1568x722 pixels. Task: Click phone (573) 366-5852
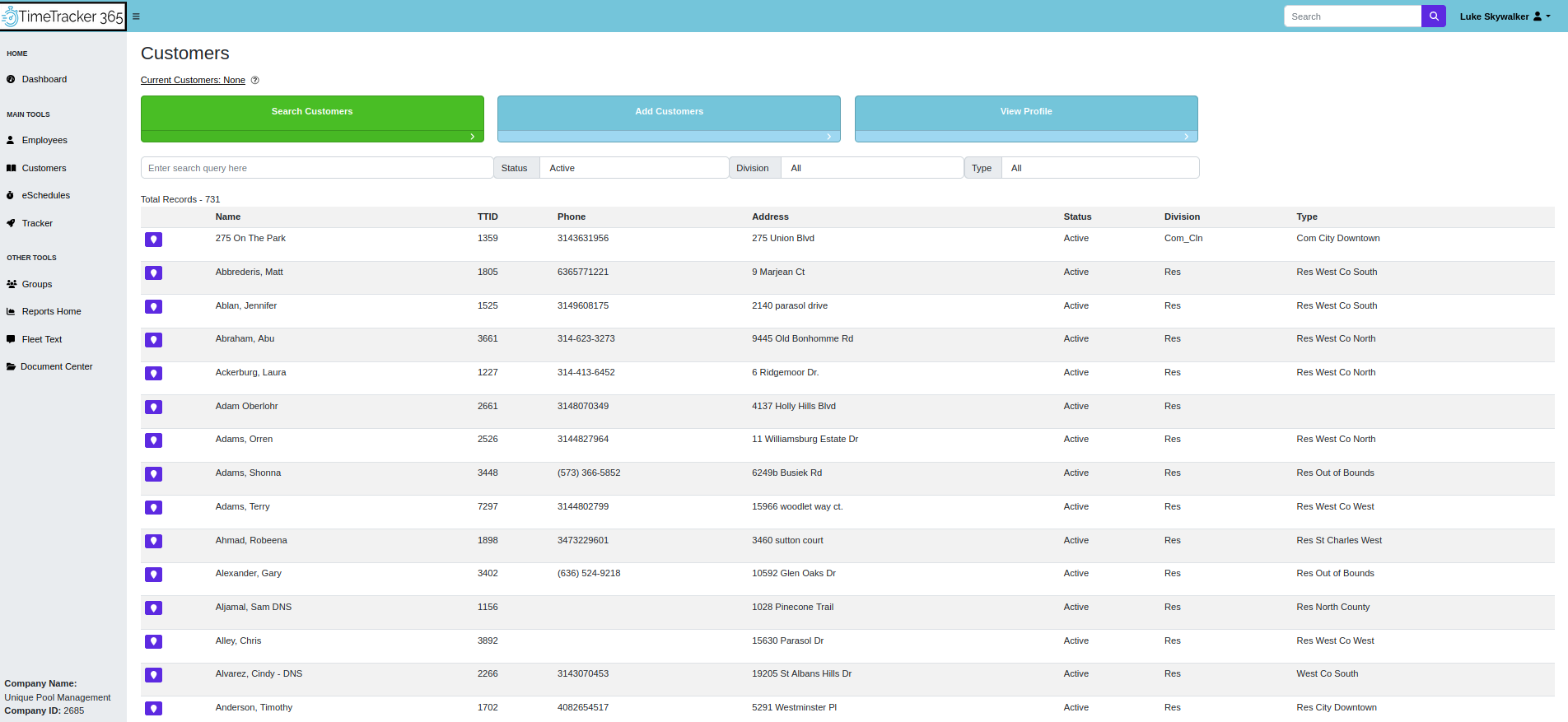[589, 473]
